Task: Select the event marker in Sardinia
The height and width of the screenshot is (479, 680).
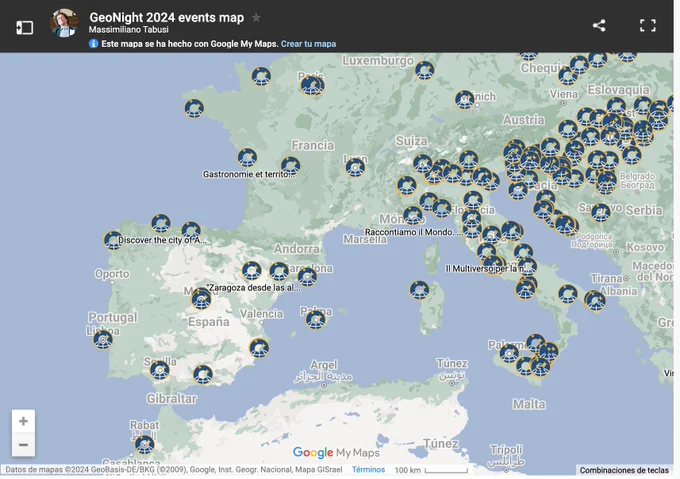Action: pyautogui.click(x=419, y=290)
